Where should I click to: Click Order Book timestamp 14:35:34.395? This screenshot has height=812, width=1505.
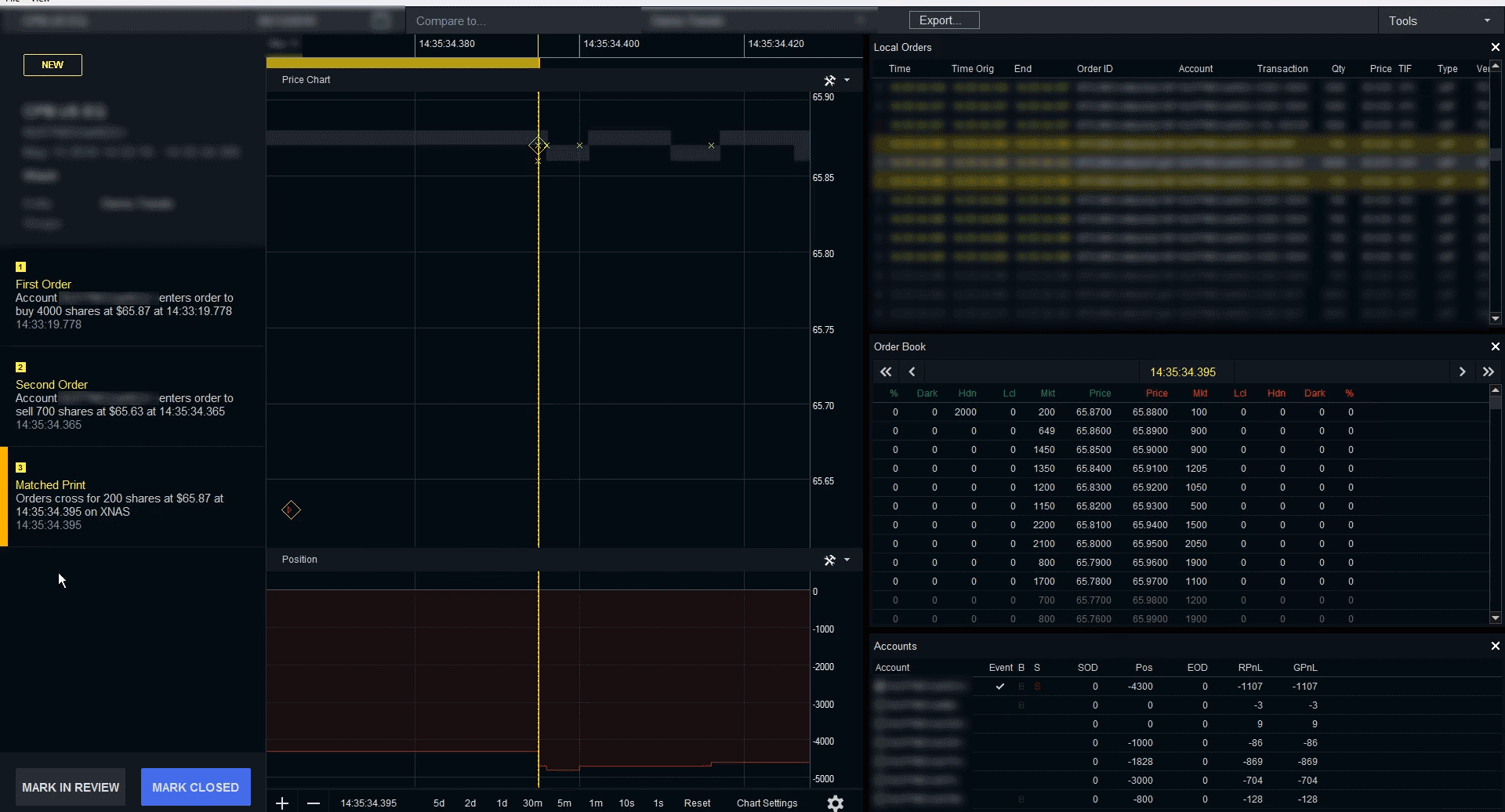(x=1182, y=372)
